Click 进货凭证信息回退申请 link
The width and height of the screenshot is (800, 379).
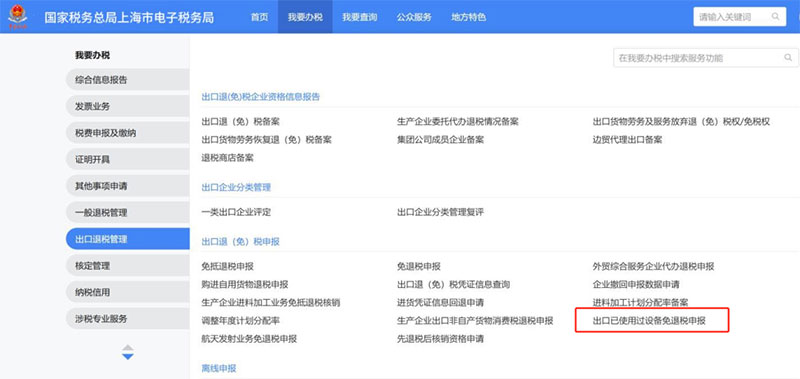point(440,302)
